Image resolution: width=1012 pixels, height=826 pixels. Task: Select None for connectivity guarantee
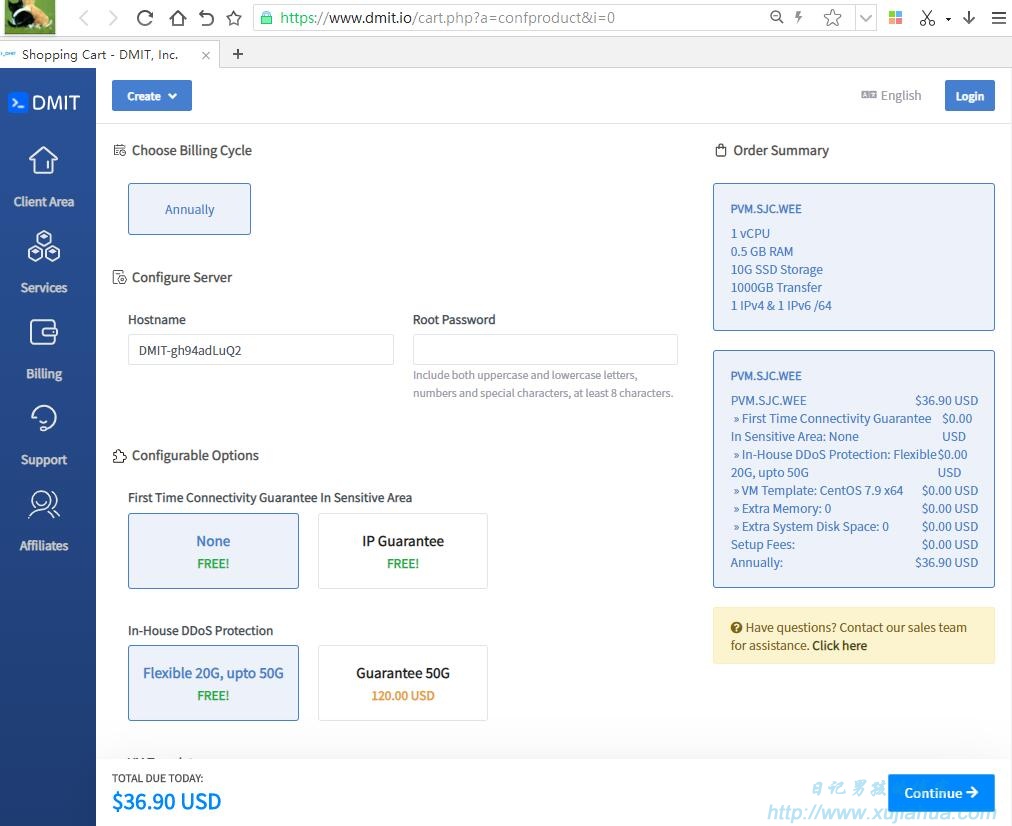213,551
